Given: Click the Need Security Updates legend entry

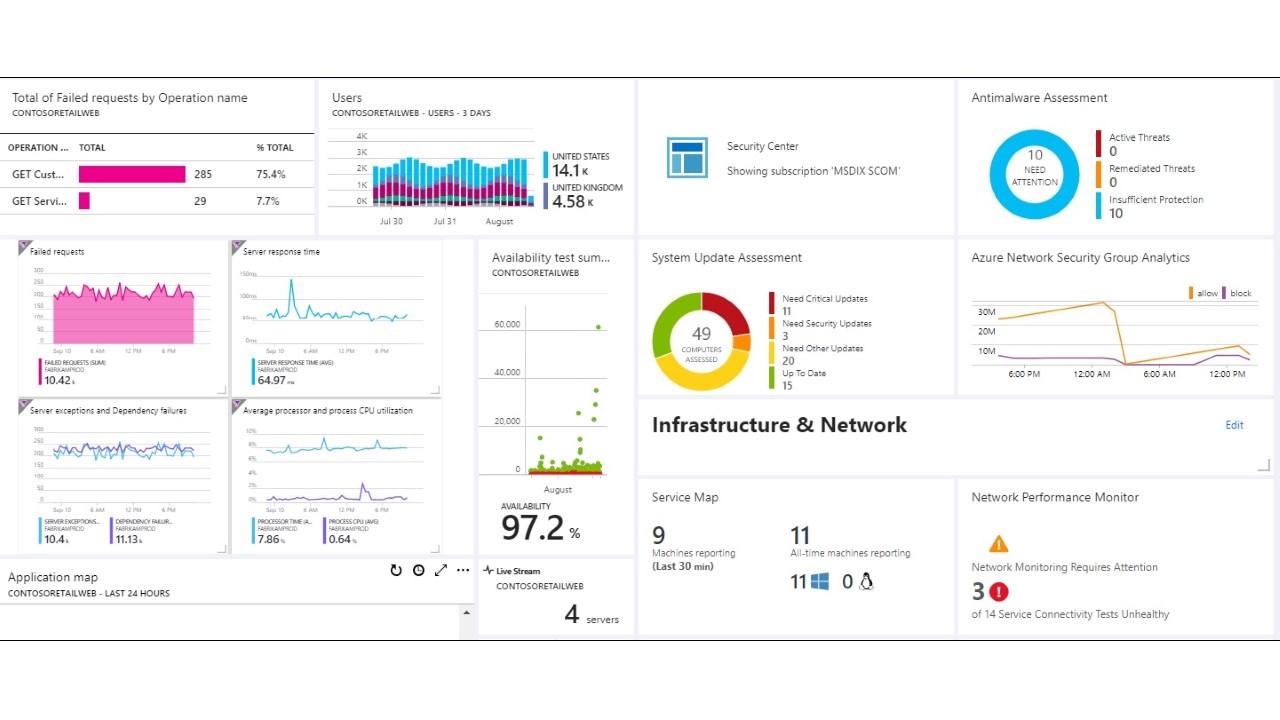Looking at the screenshot, I should 822,330.
